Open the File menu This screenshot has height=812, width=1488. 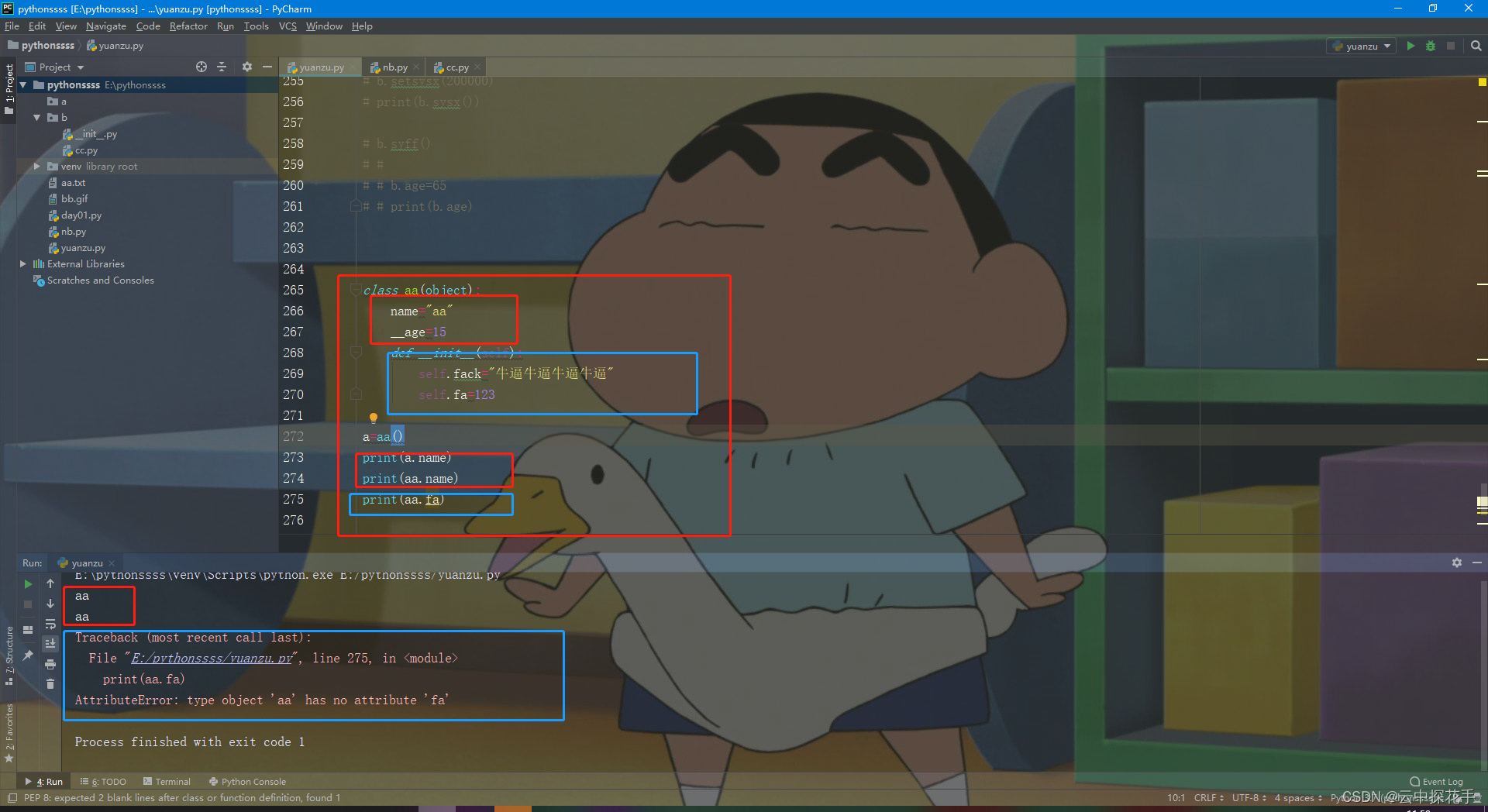coord(12,26)
